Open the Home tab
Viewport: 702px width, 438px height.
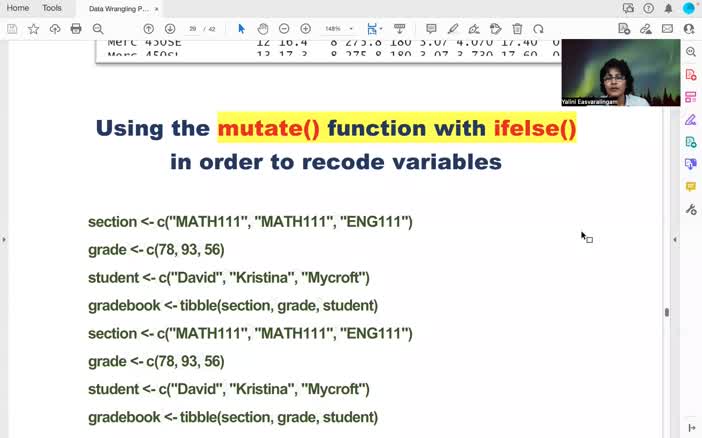pos(18,8)
